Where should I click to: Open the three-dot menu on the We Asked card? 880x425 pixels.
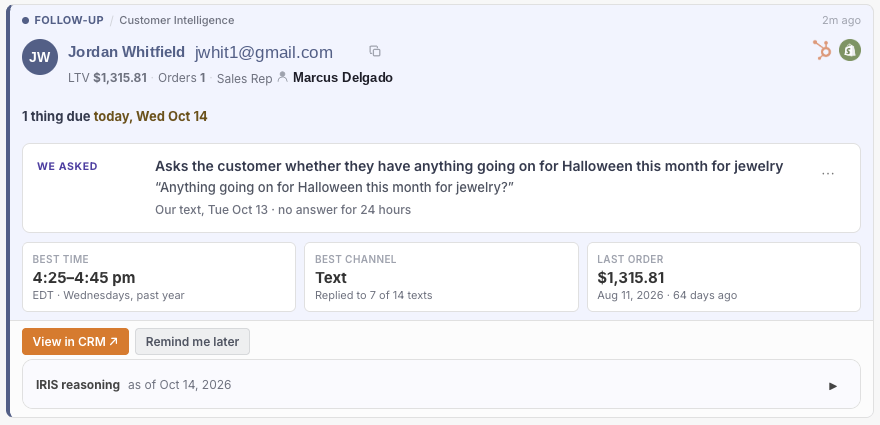(828, 173)
